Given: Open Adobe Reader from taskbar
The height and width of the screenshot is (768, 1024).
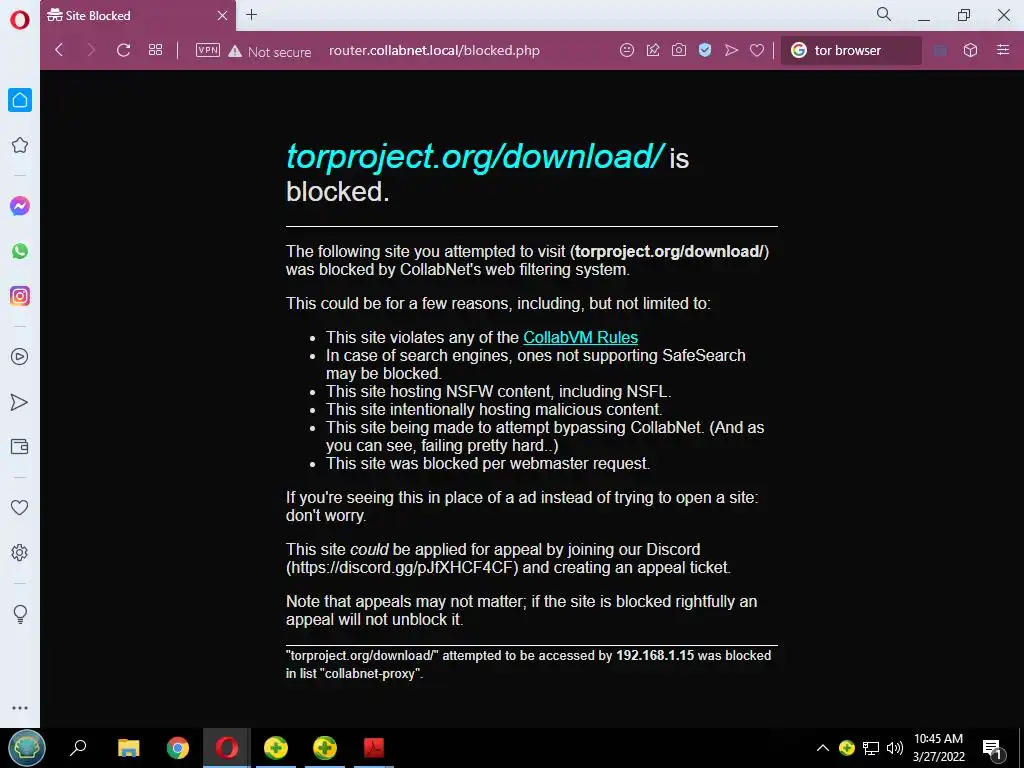Looking at the screenshot, I should (x=374, y=748).
